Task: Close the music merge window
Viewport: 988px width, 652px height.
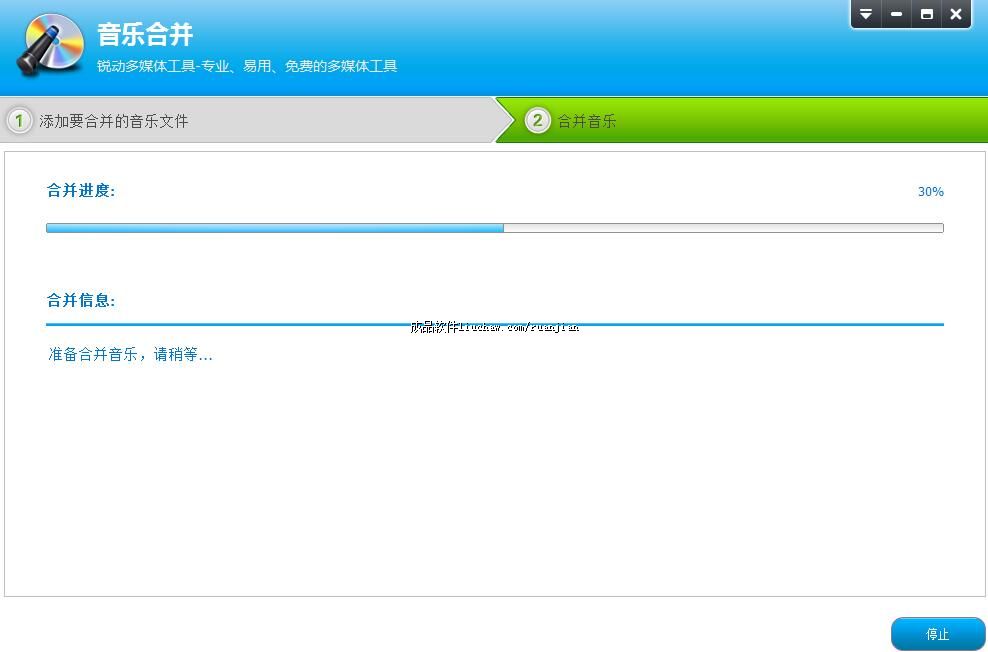Action: 956,14
